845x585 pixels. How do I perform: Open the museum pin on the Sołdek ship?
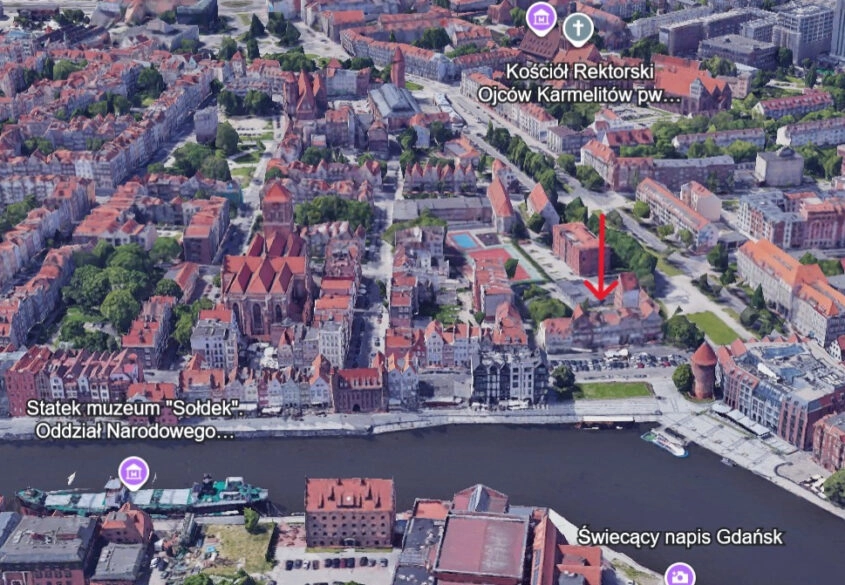pyautogui.click(x=133, y=471)
